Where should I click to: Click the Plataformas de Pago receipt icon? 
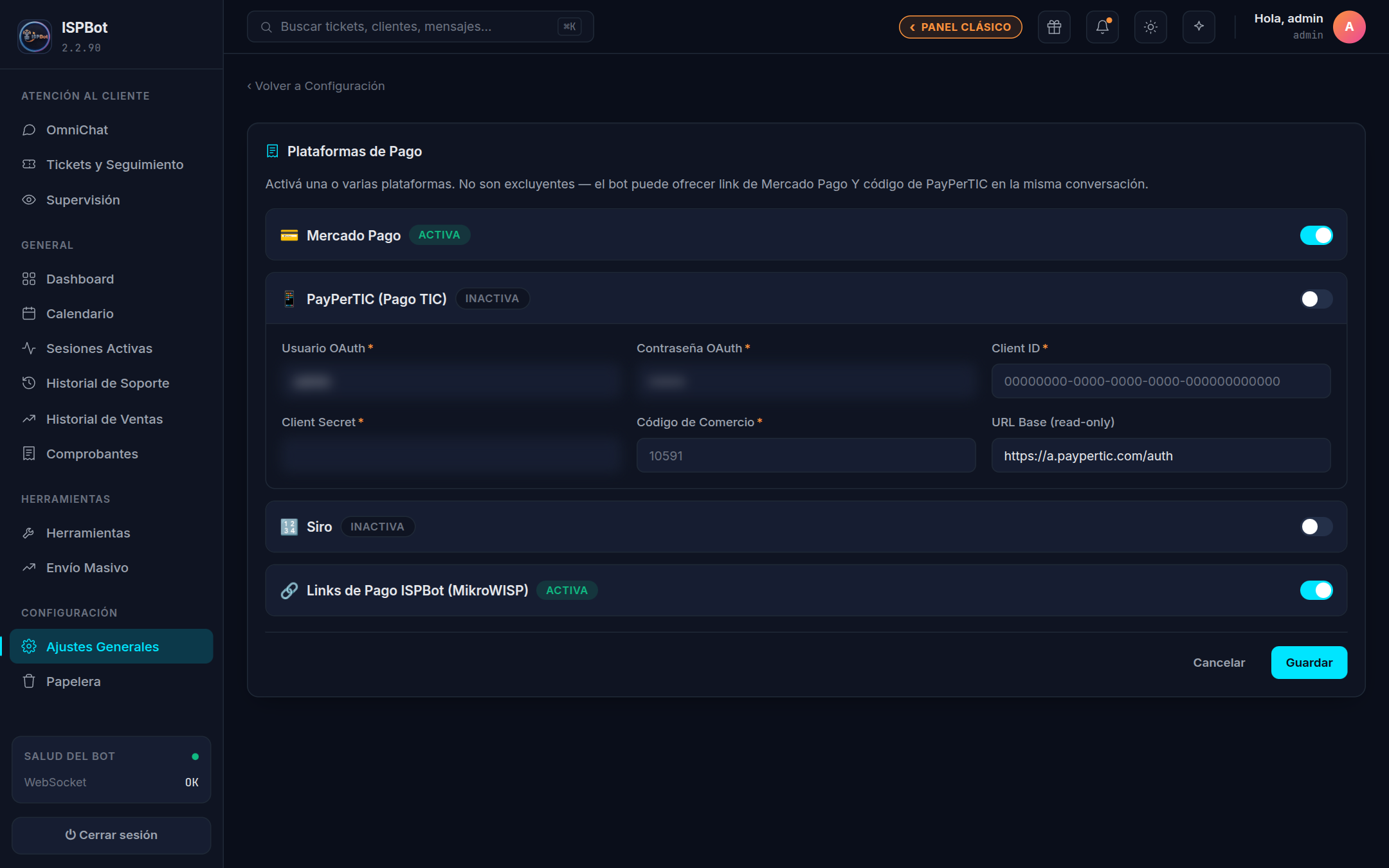point(272,151)
